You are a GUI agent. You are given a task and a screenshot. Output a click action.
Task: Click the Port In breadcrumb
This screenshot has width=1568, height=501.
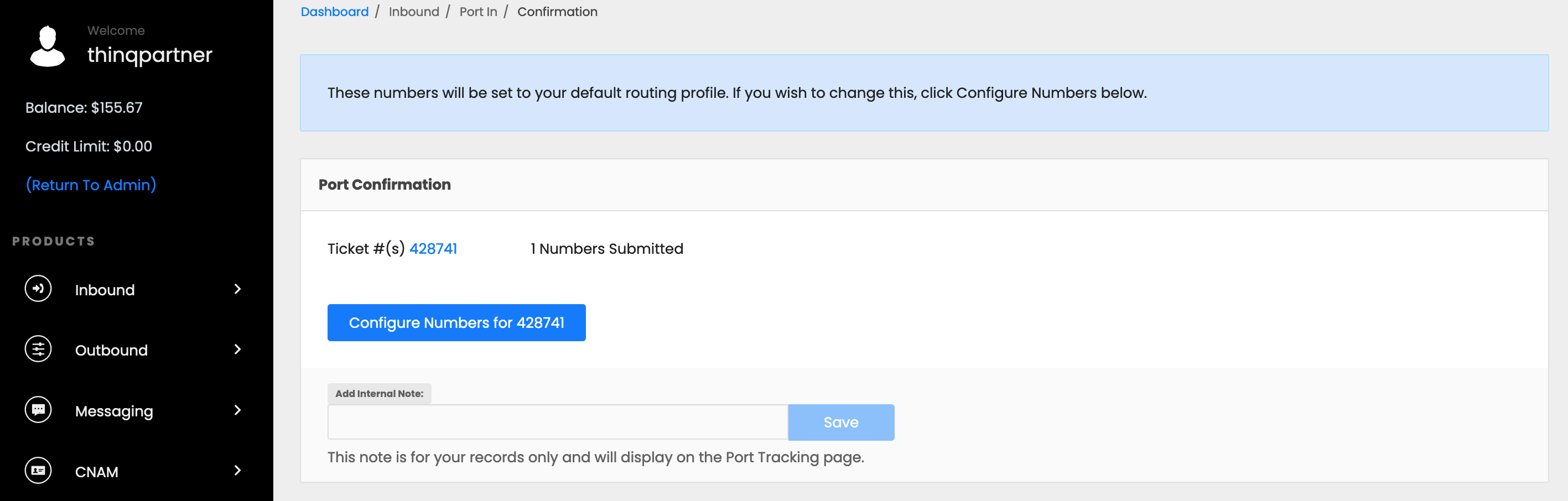[478, 12]
